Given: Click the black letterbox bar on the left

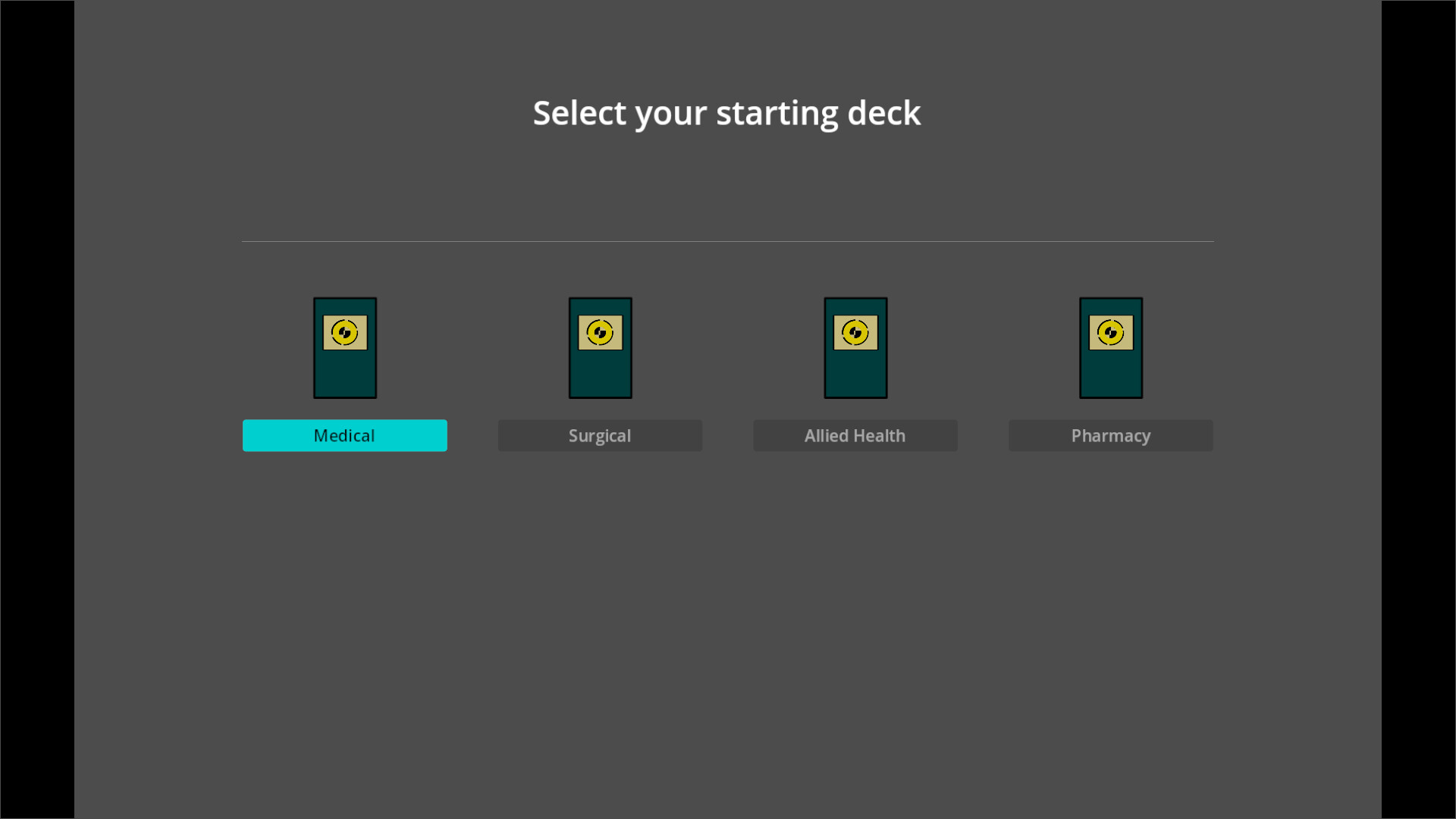Looking at the screenshot, I should pyautogui.click(x=37, y=409).
